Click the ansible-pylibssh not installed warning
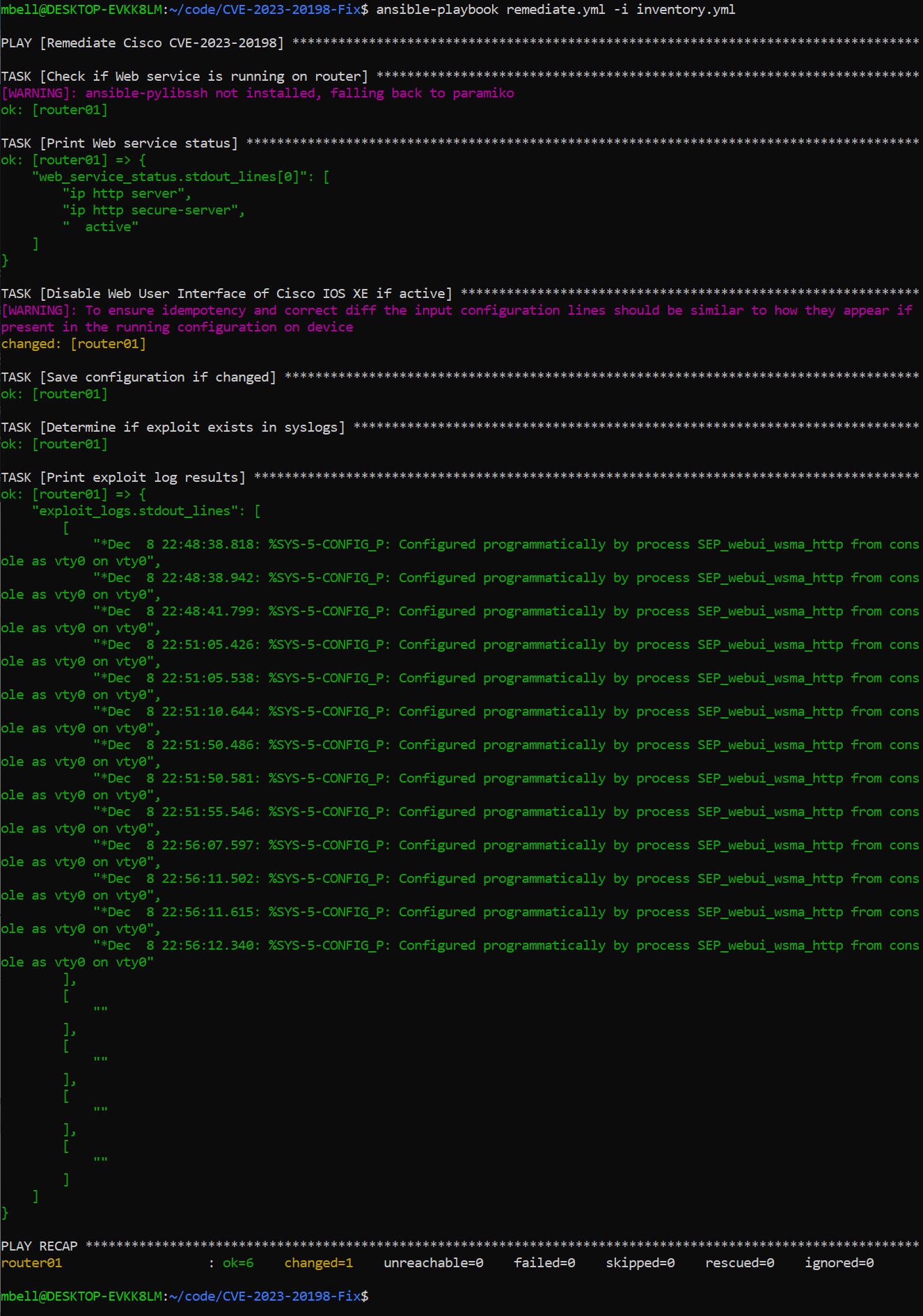 (x=258, y=93)
